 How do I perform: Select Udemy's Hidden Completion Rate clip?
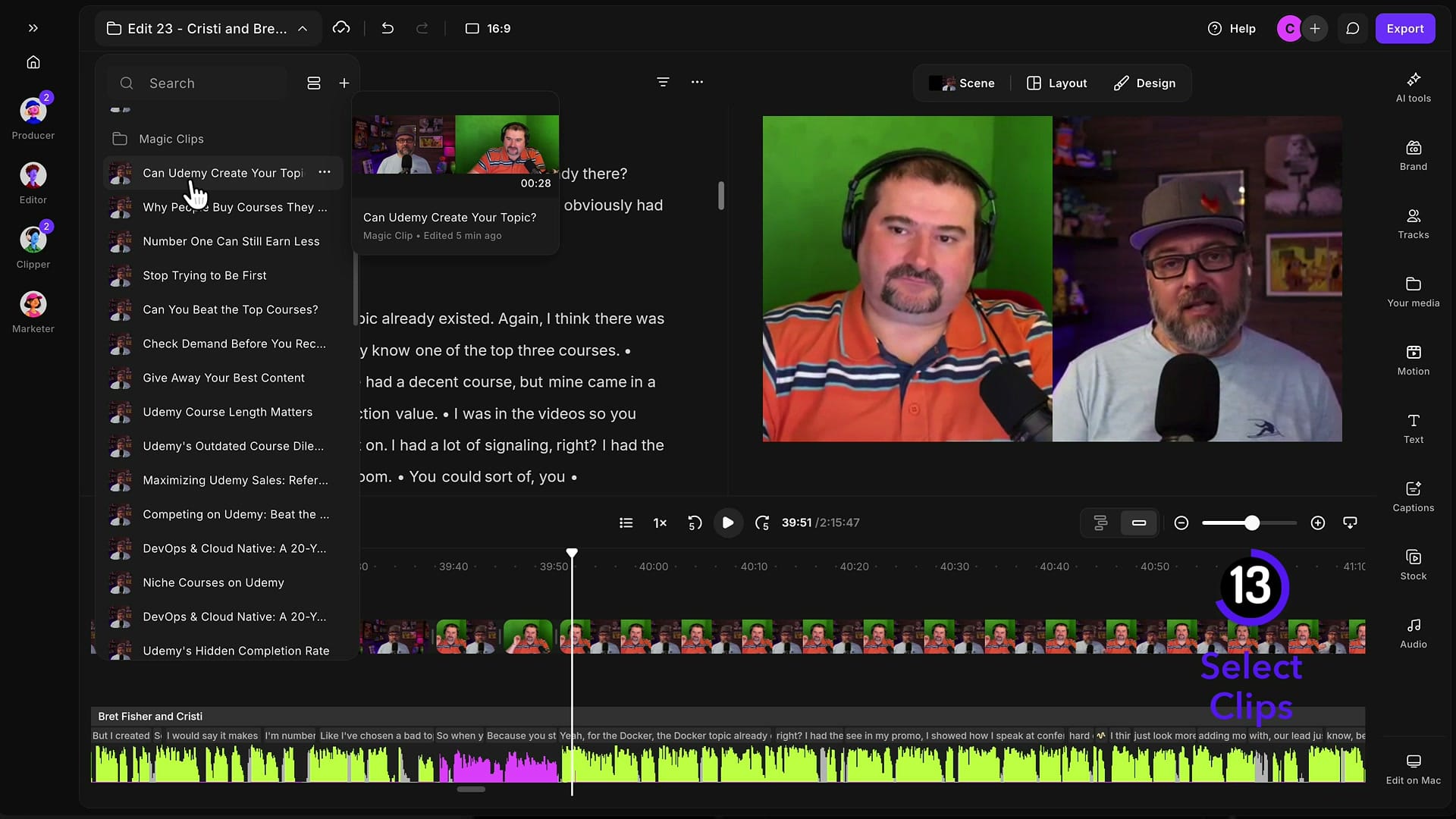pyautogui.click(x=223, y=651)
